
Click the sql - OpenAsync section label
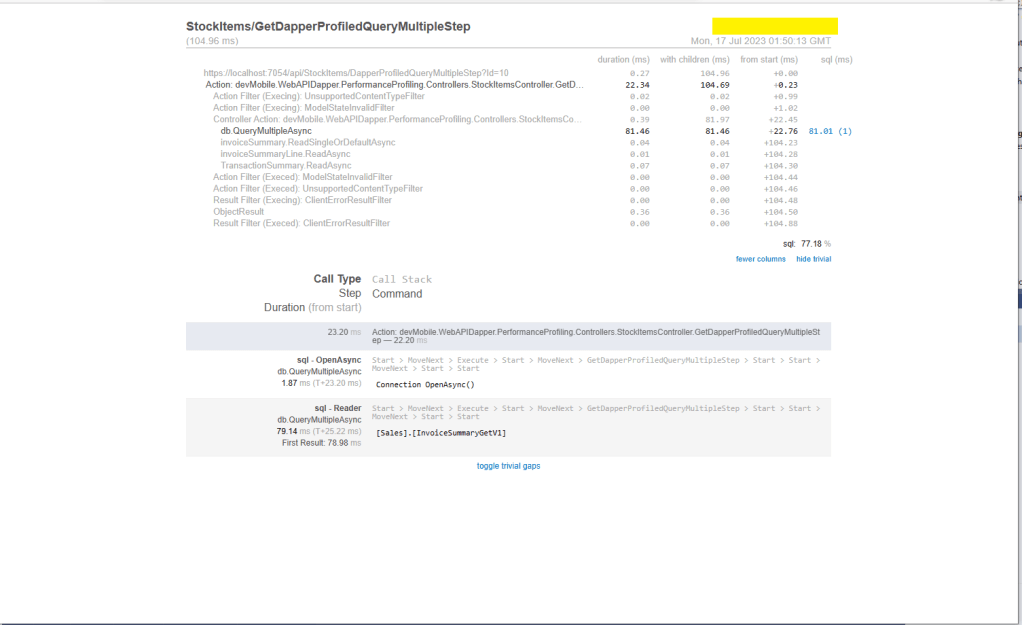point(329,360)
